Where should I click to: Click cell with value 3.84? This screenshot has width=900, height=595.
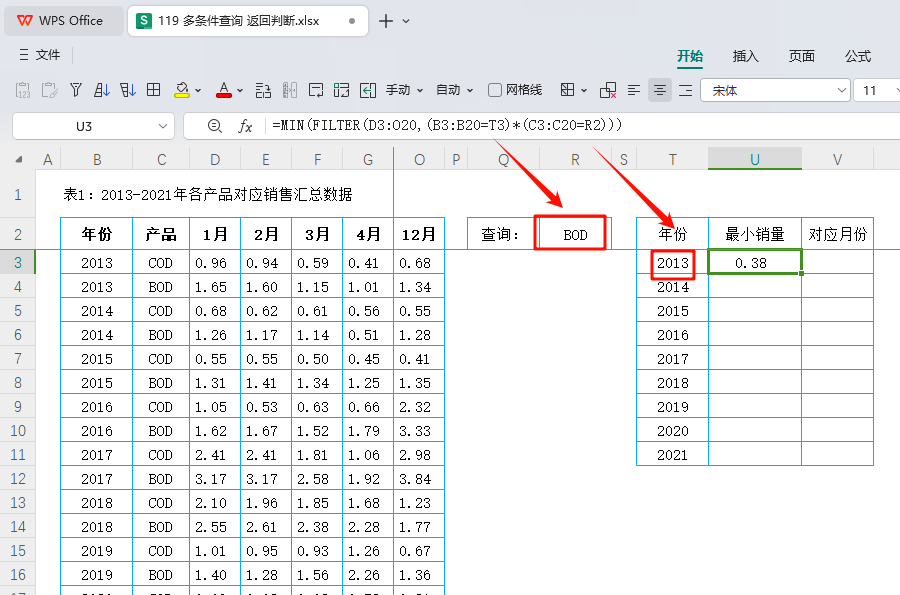pos(419,479)
